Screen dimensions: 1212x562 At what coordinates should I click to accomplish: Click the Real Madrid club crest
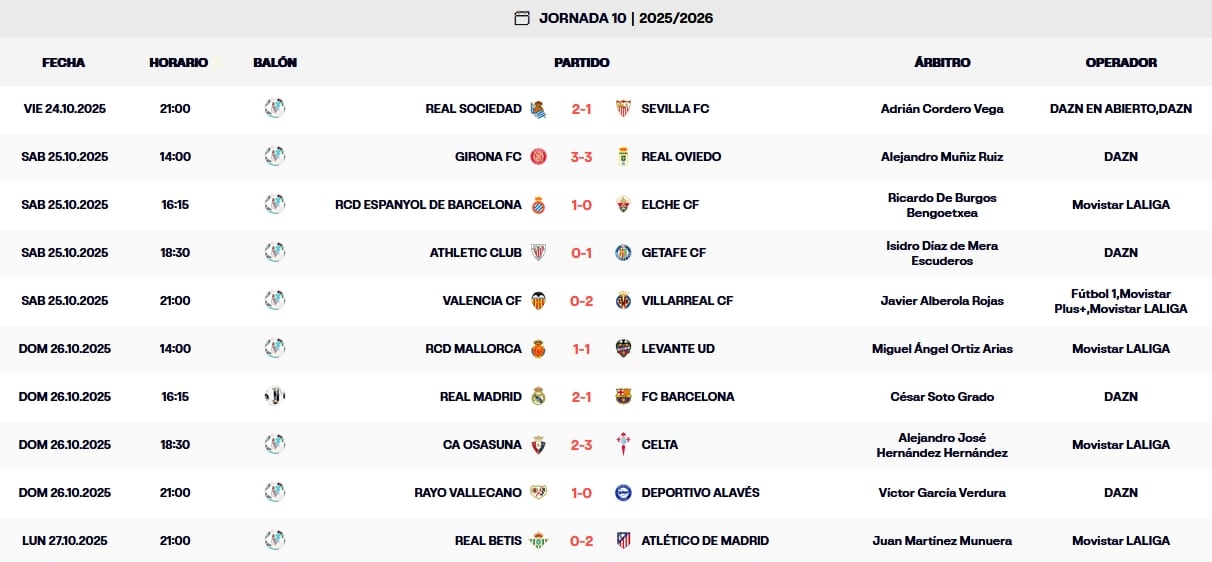pos(539,397)
